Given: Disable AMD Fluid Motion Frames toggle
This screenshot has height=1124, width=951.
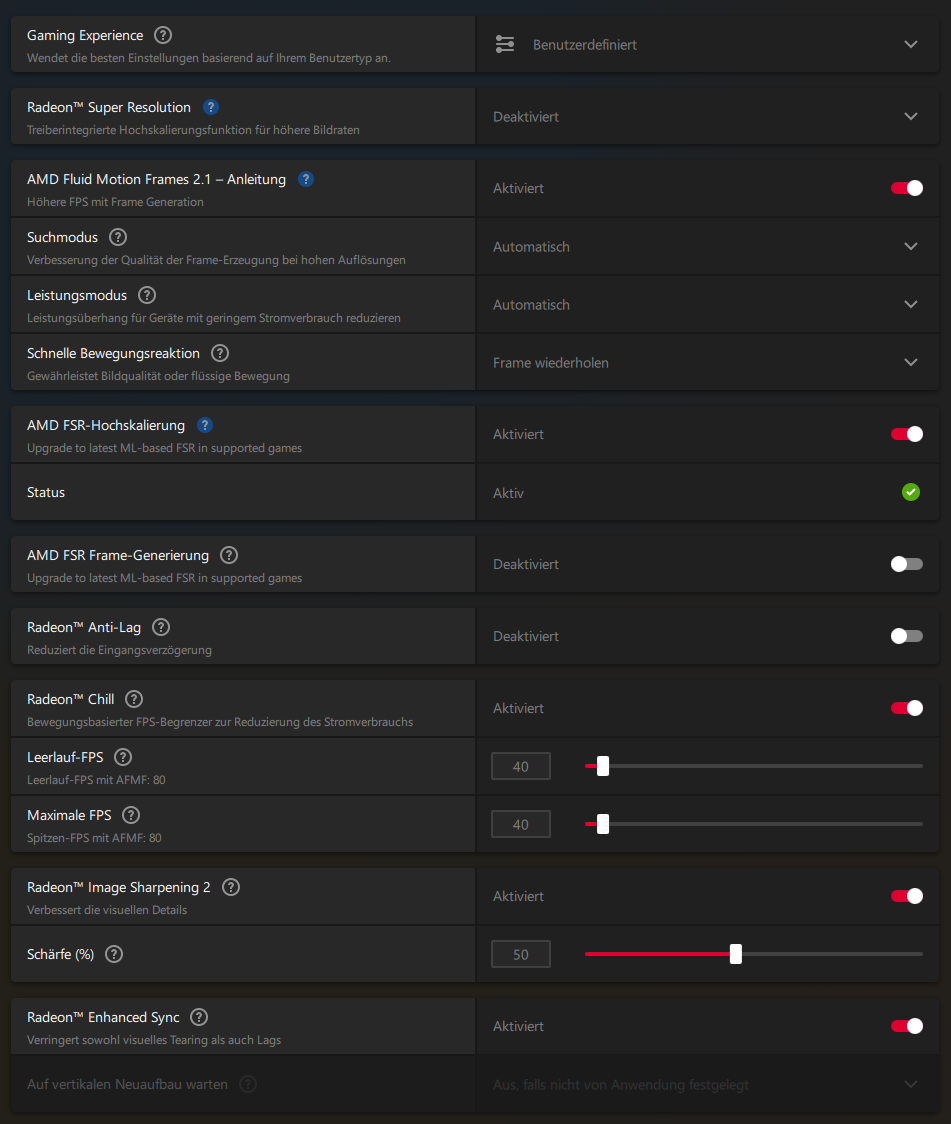Looking at the screenshot, I should click(906, 188).
